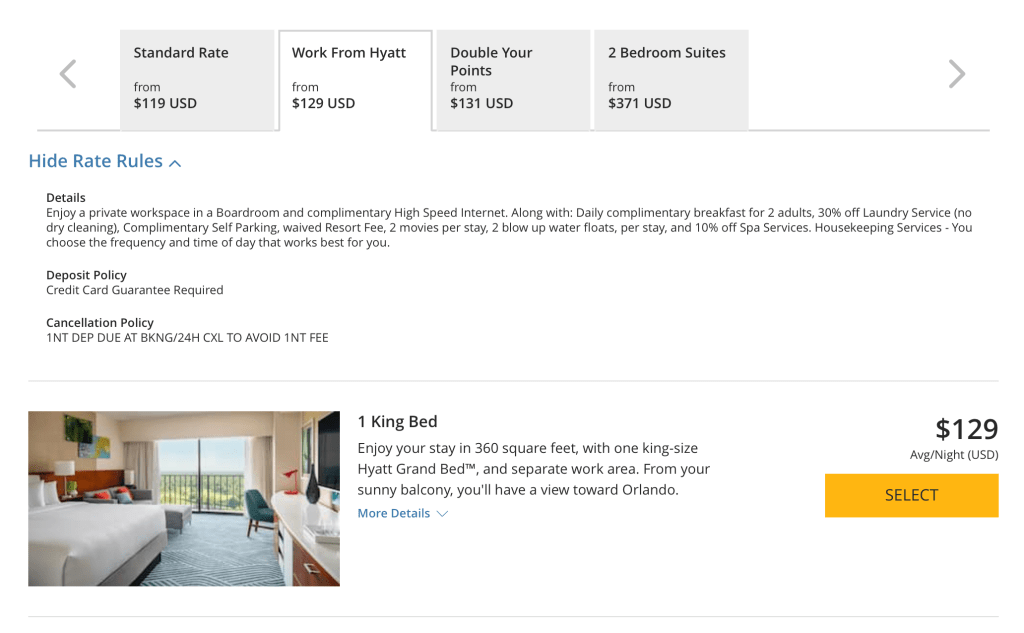Click the large $129 nightly price
Viewport: 1024px width, 633px height.
(x=966, y=429)
